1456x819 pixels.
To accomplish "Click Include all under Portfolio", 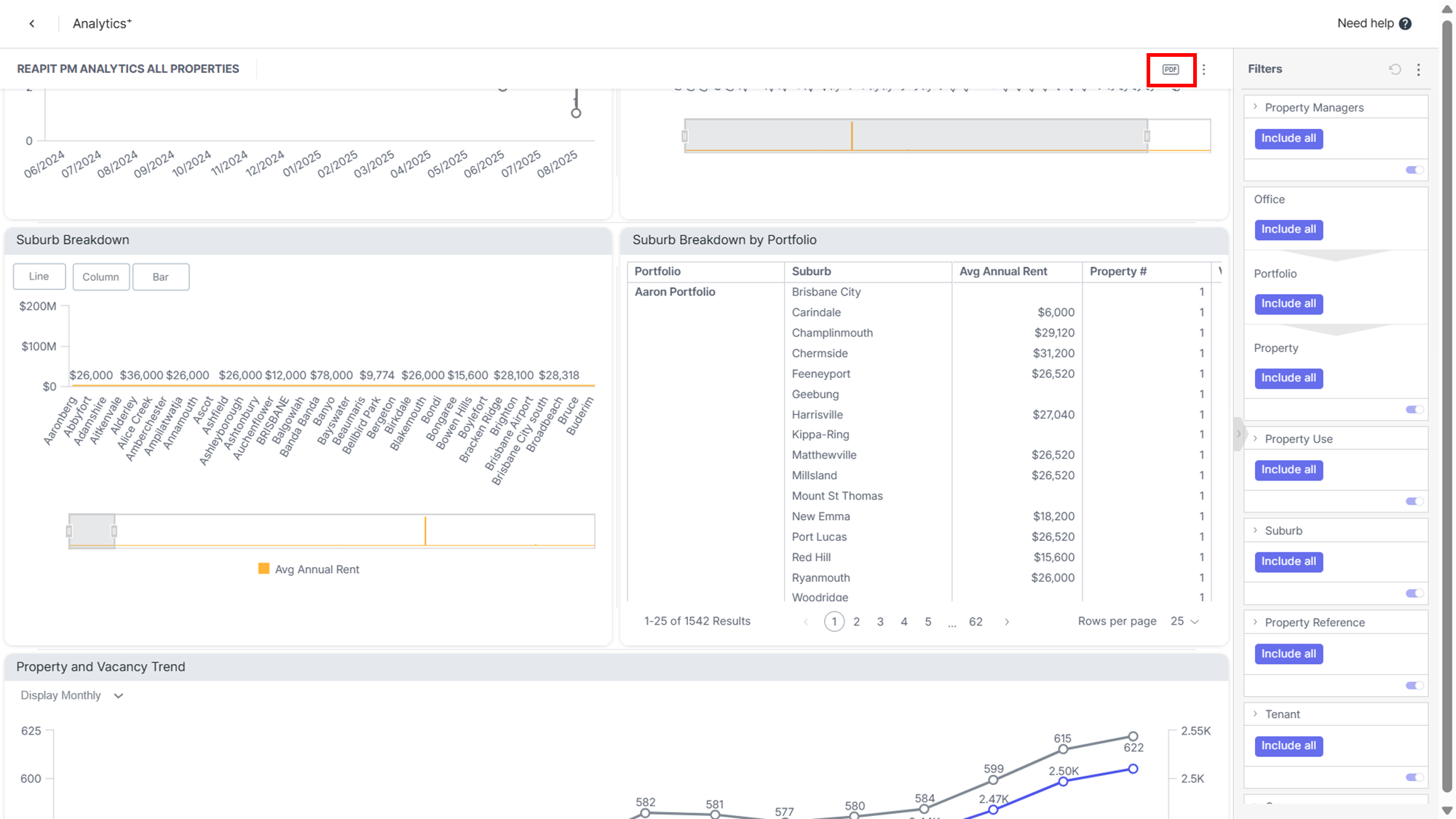I will pyautogui.click(x=1289, y=304).
